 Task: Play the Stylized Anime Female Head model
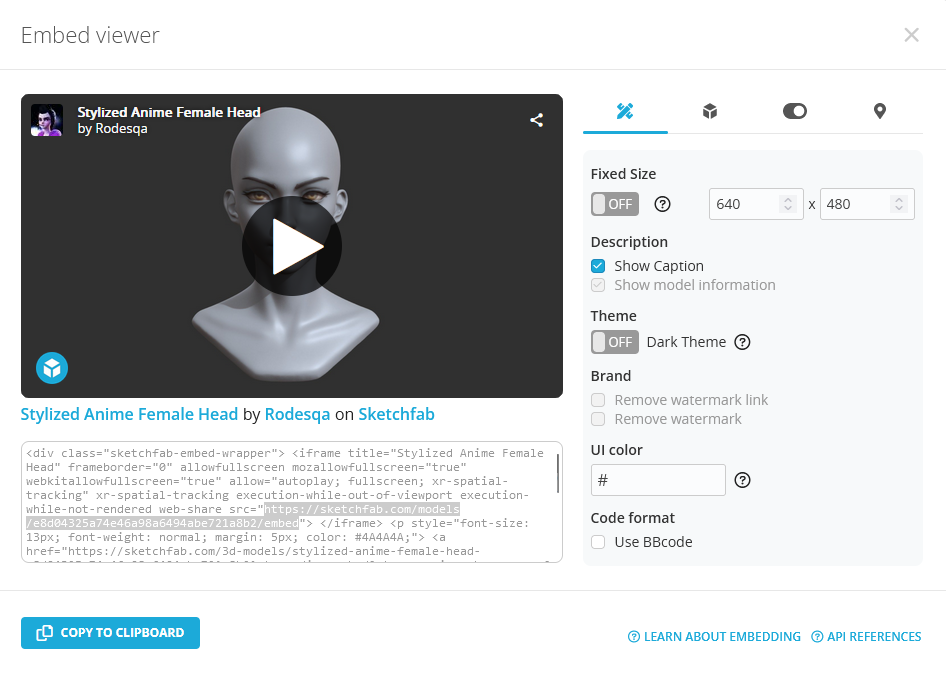[x=292, y=246]
